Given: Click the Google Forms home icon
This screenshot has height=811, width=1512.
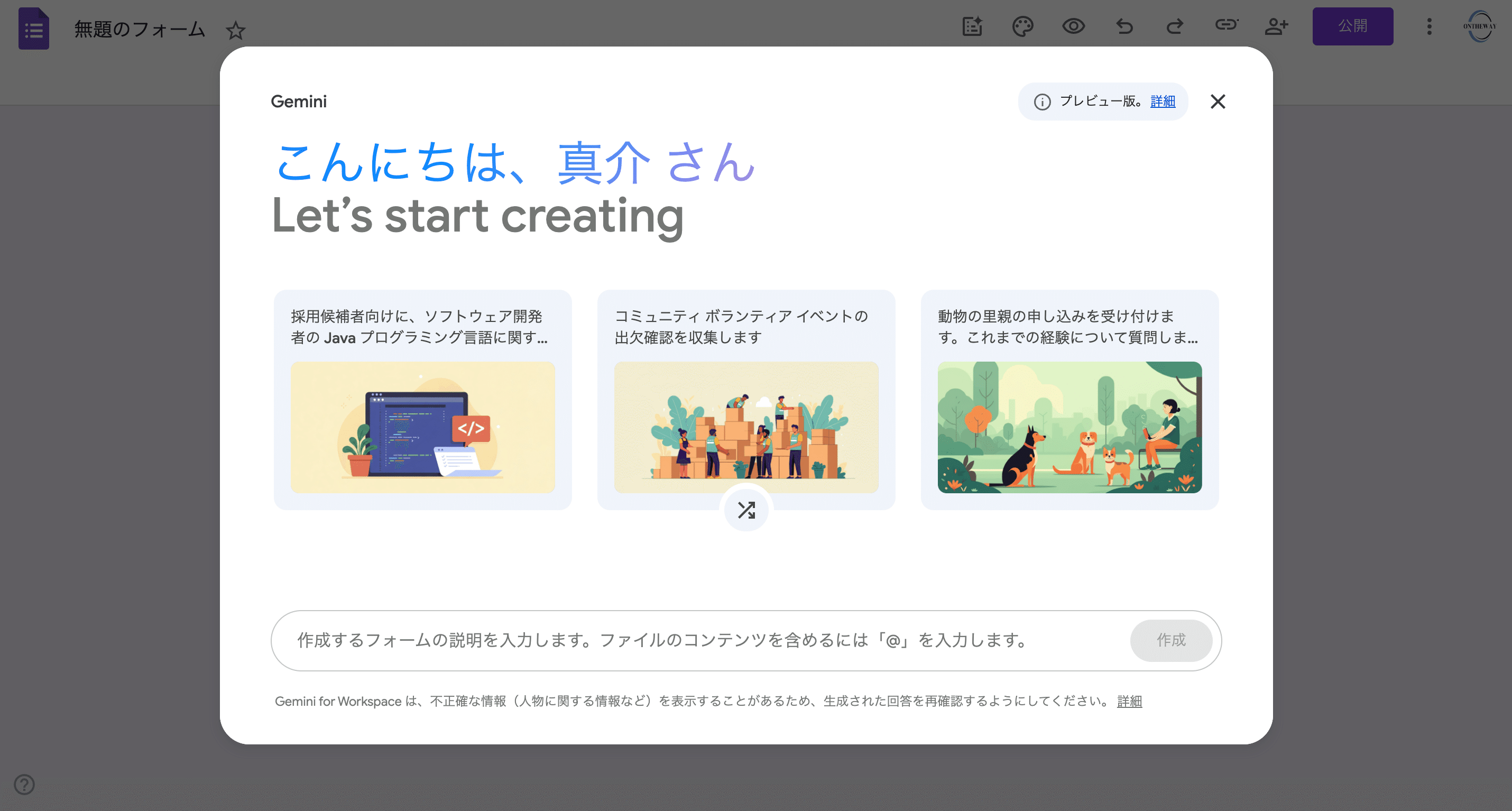Looking at the screenshot, I should pos(33,28).
